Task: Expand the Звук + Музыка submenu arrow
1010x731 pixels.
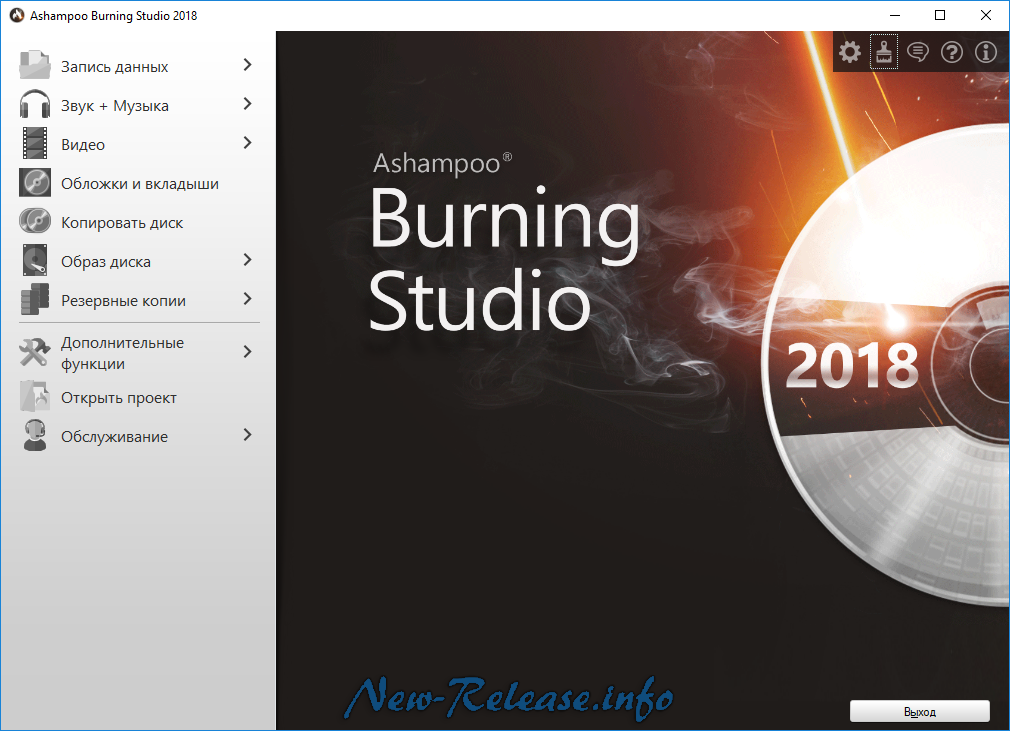Action: pyautogui.click(x=247, y=104)
